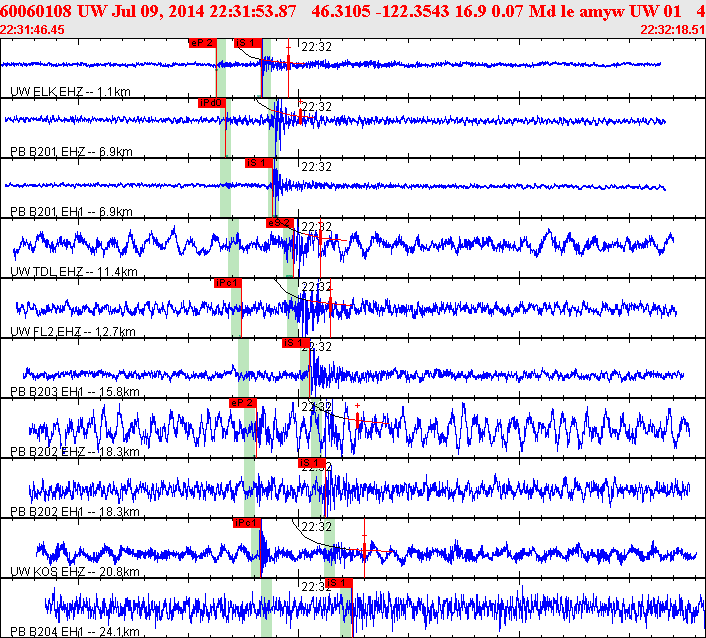The height and width of the screenshot is (638, 706).
Task: Select the iPc1 pick flag on UW KOS
Action: 247,523
